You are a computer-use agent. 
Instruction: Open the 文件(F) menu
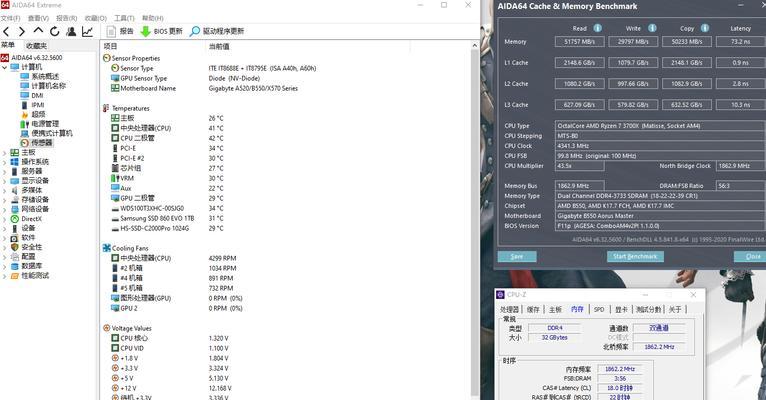[x=10, y=18]
